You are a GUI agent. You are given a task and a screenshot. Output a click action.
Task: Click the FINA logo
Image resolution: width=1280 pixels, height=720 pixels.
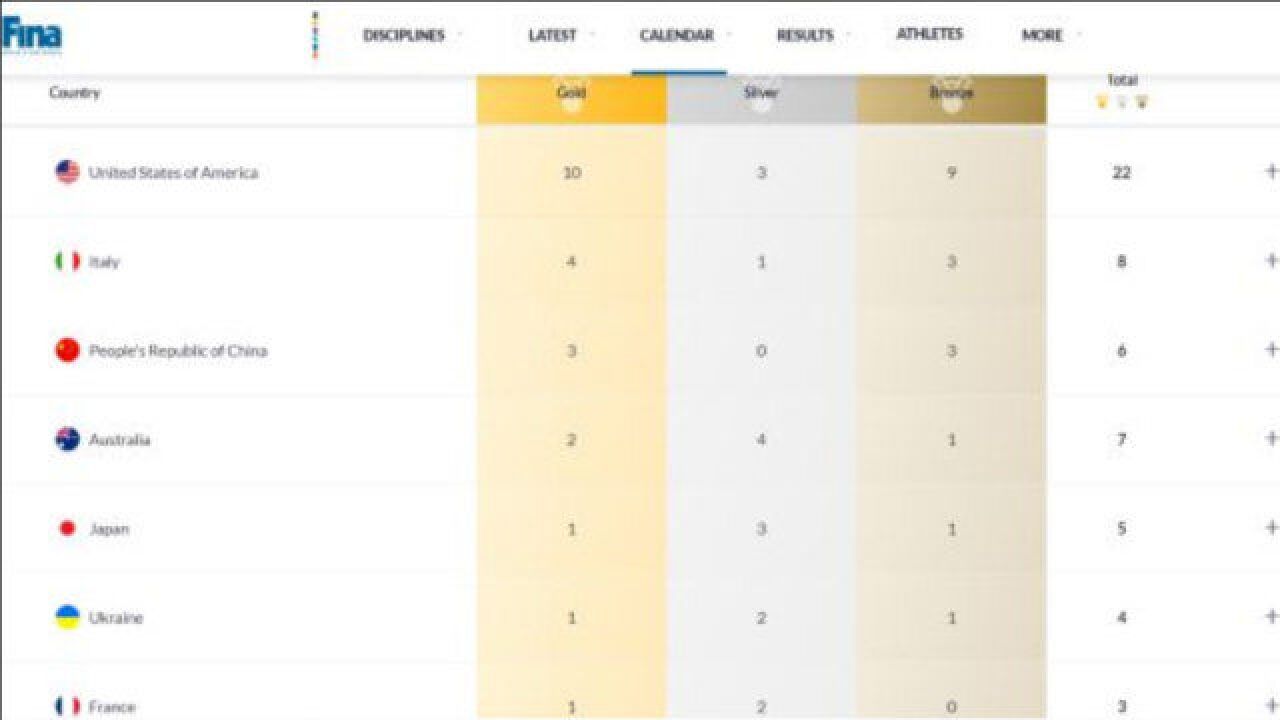pos(31,35)
